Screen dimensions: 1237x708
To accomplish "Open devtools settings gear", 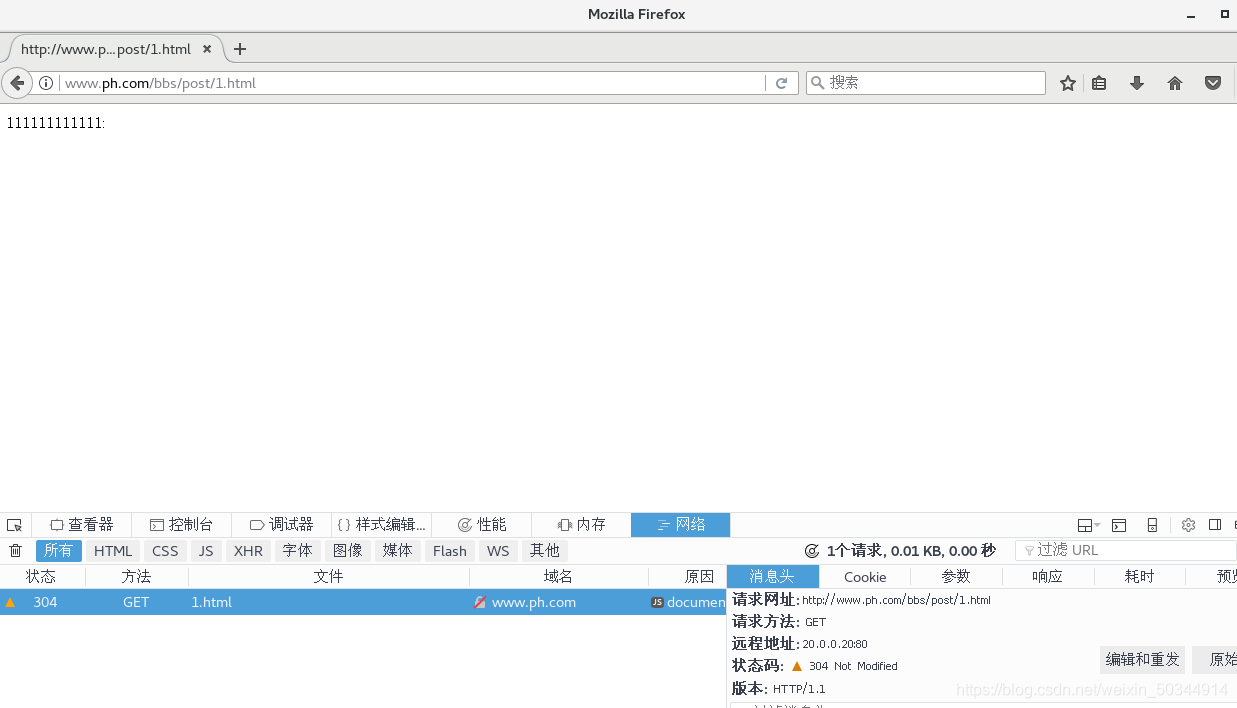I will coord(1188,525).
